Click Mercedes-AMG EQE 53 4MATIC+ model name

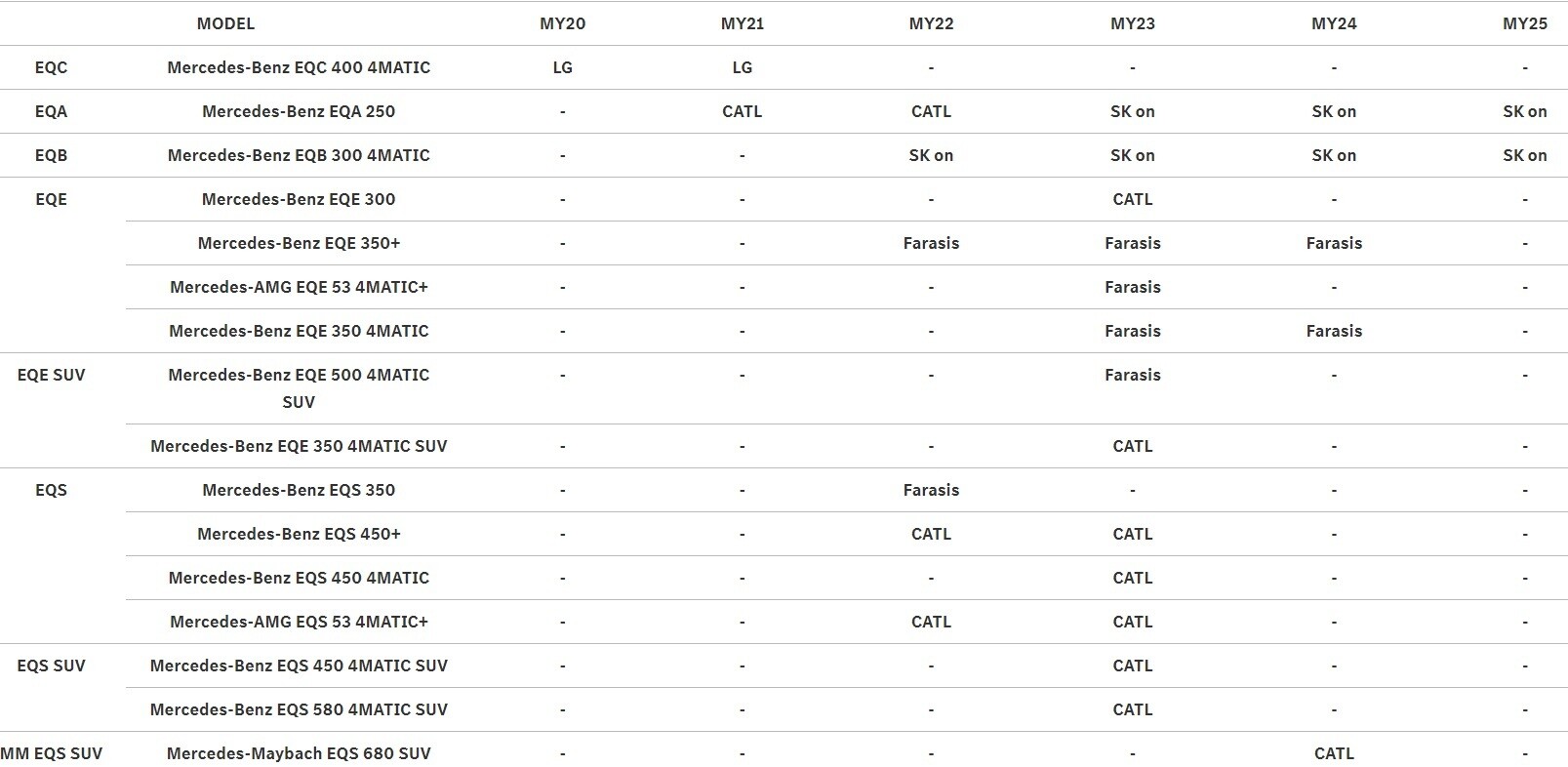coord(299,287)
